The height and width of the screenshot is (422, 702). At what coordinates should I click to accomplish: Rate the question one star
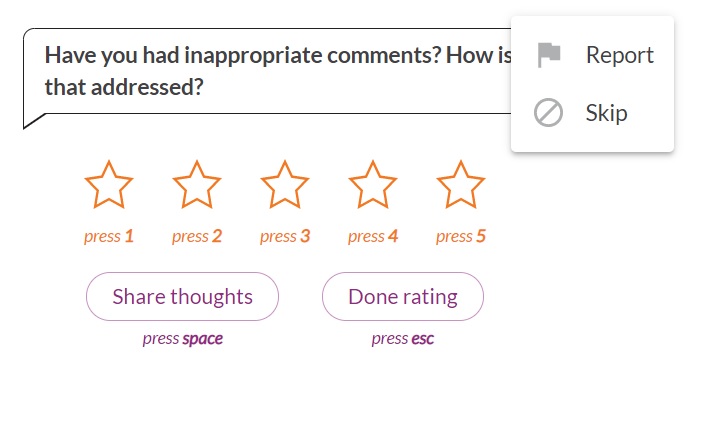click(x=109, y=185)
